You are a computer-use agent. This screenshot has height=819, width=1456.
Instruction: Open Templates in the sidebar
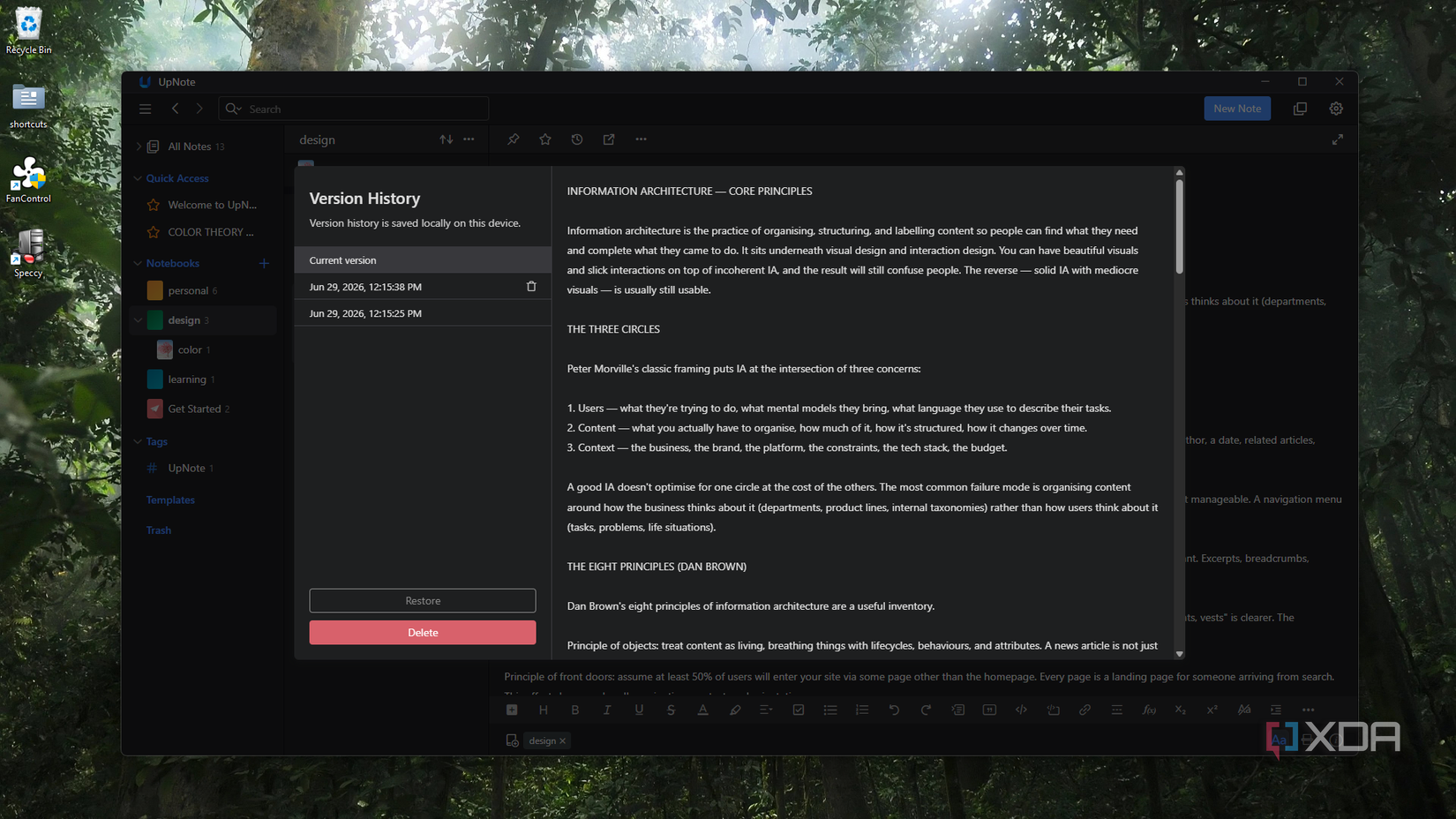click(170, 500)
